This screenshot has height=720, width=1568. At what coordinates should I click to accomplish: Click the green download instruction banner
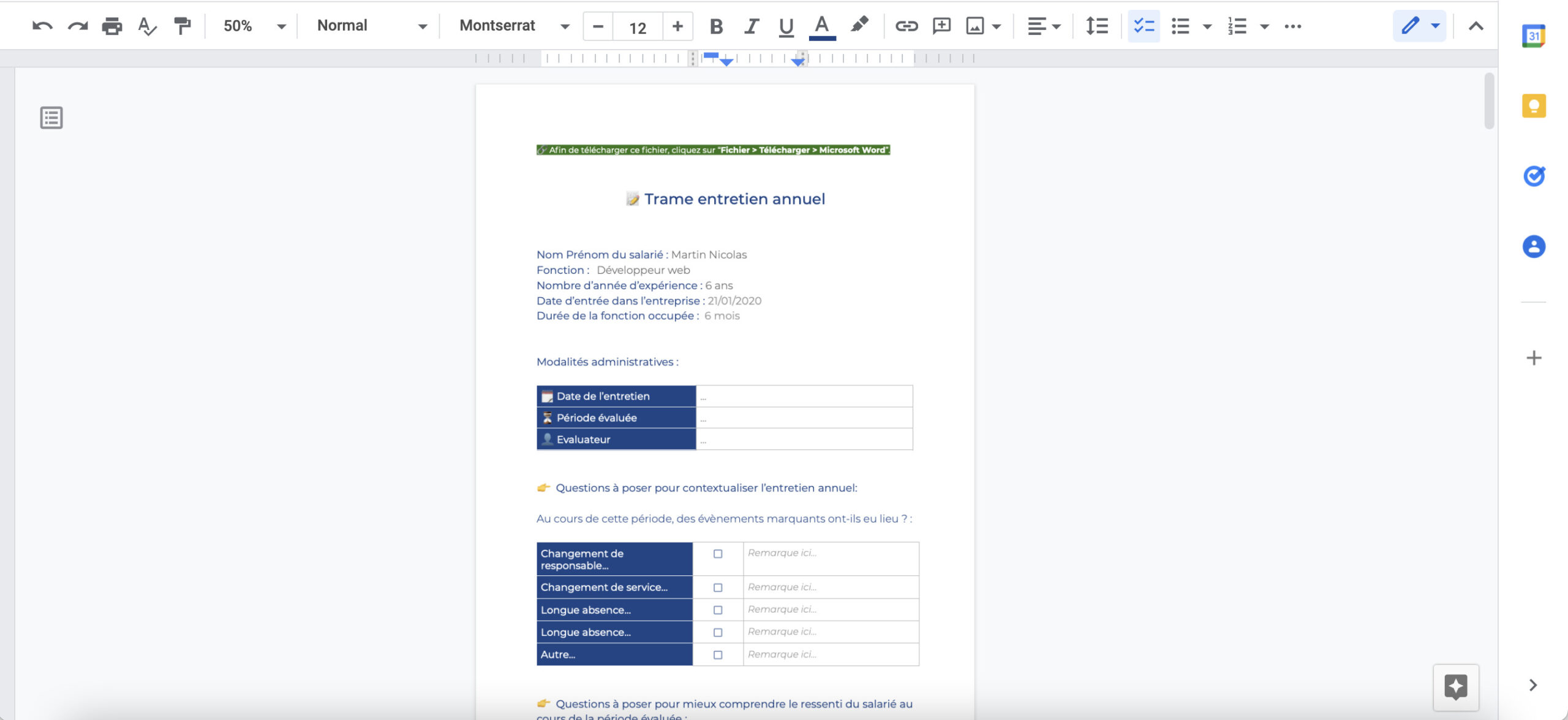(713, 150)
